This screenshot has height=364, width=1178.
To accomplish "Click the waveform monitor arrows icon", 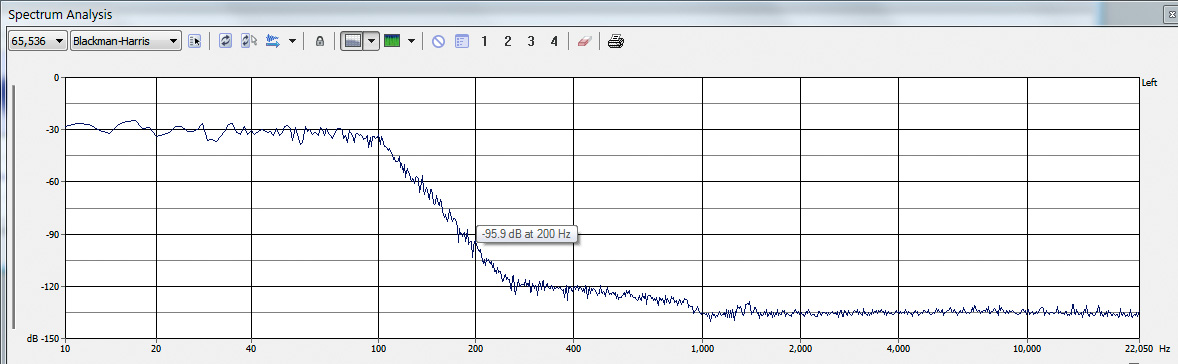I will coord(273,41).
